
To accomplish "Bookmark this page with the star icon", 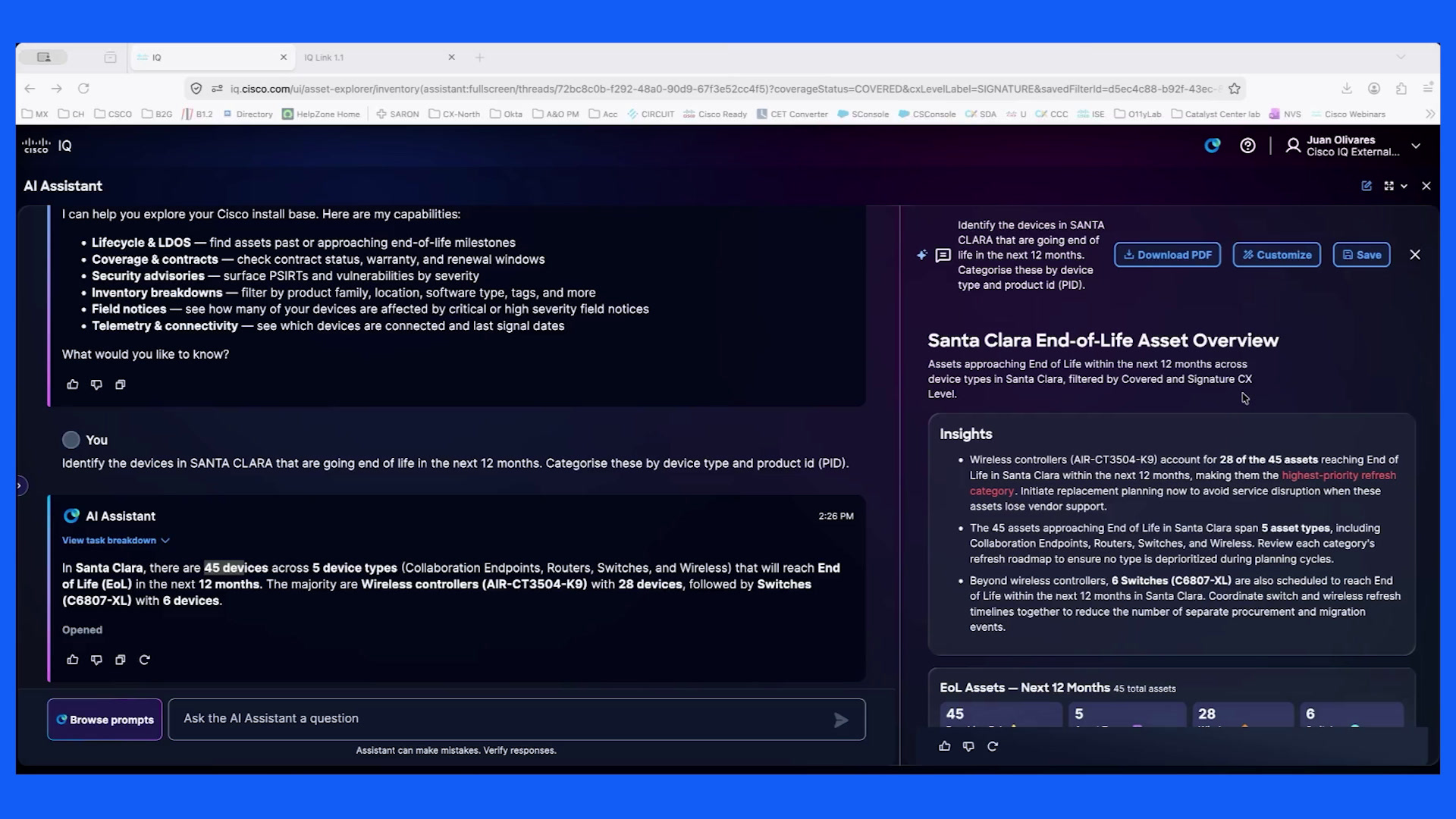I will click(1235, 89).
